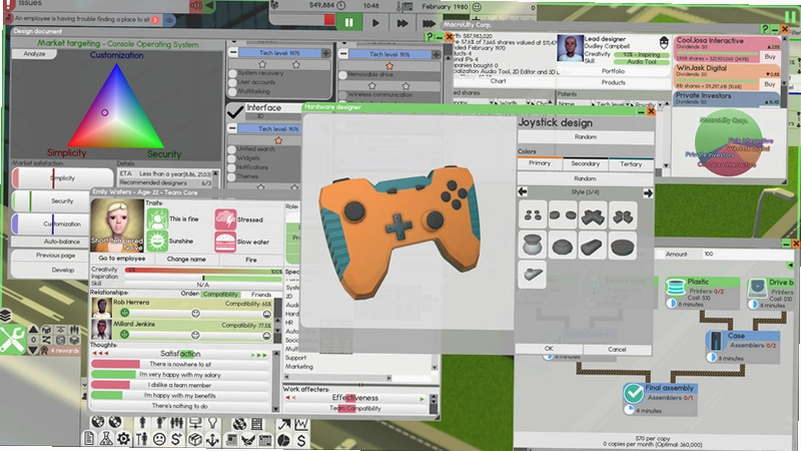
Task: Order relationships by Friends
Action: click(261, 295)
